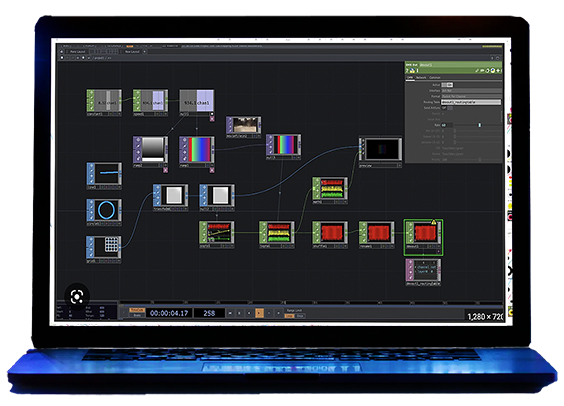Click pink X marker below null1 node
Viewport: 564px width, 406px height.
212,119
